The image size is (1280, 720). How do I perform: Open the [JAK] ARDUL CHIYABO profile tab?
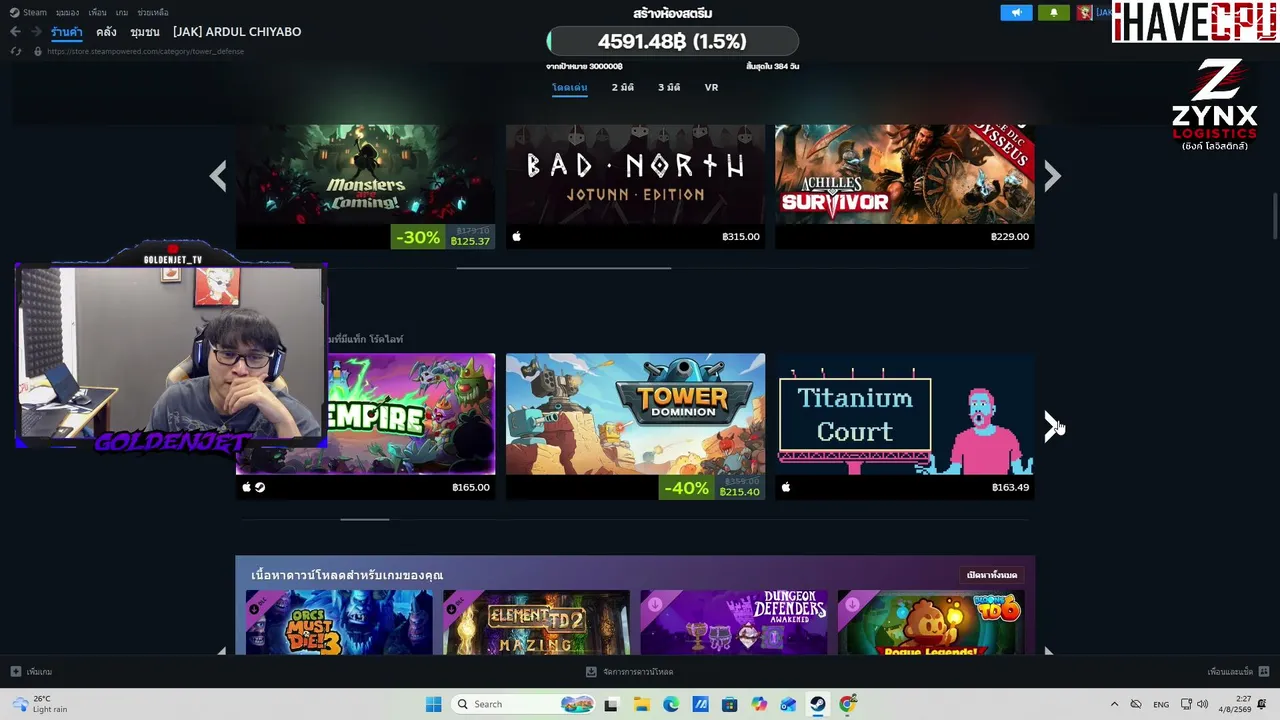click(237, 32)
